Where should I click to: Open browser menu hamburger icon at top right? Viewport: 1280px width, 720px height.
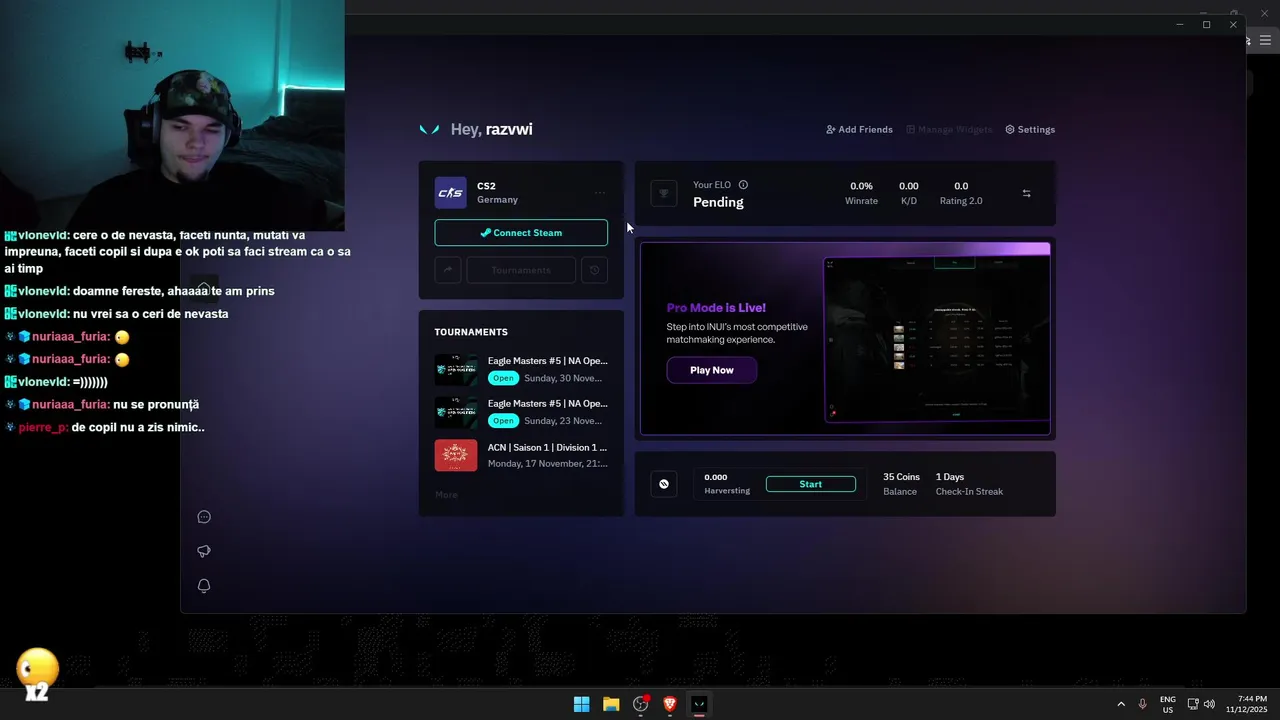[1265, 41]
